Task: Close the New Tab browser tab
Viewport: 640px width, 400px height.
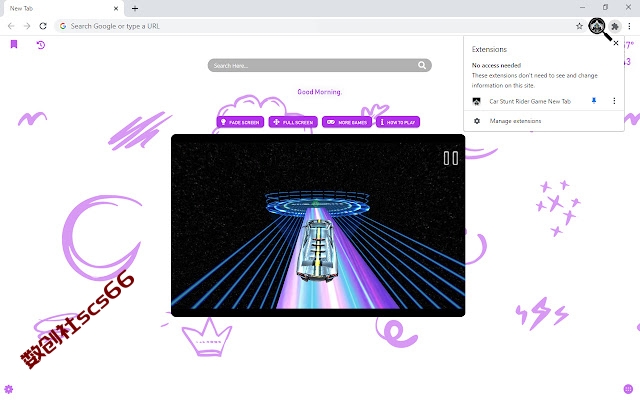Action: (116, 8)
